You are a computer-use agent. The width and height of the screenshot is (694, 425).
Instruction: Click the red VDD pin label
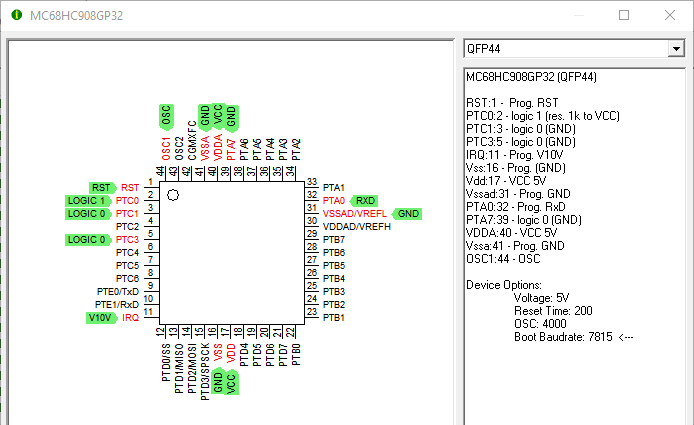[x=231, y=353]
